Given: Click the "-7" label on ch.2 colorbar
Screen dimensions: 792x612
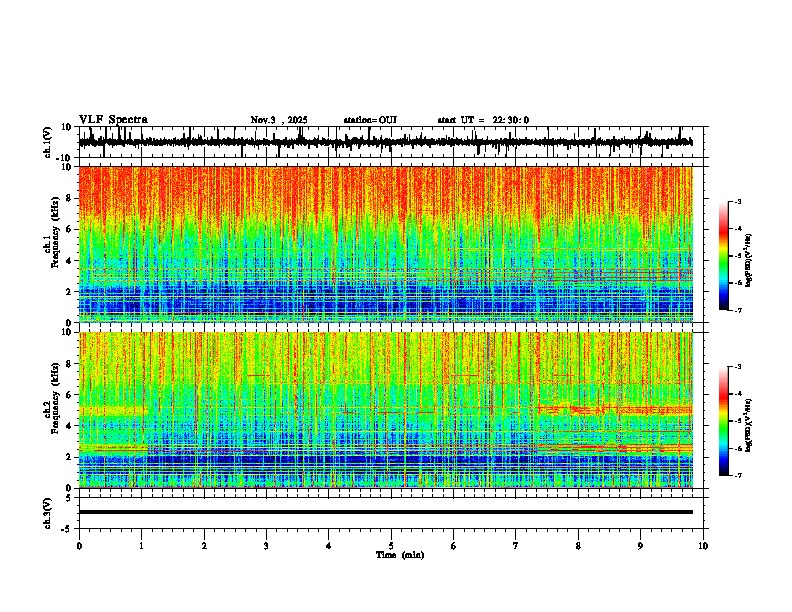Looking at the screenshot, I should [x=738, y=475].
